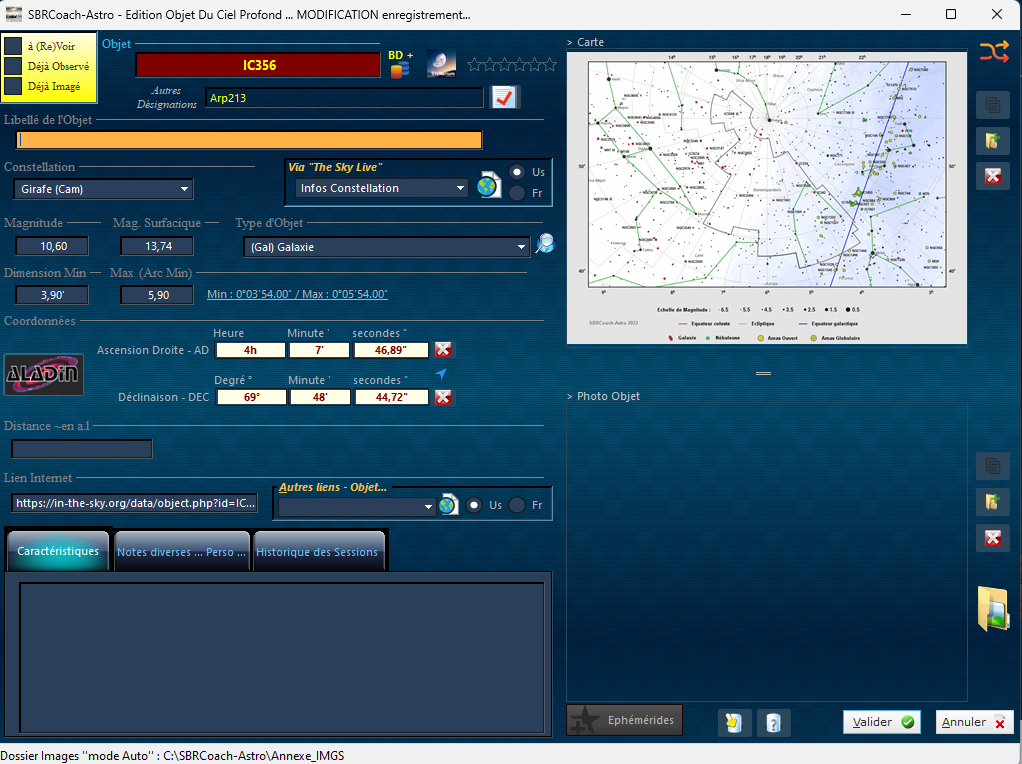Click the DEC Degré 69° field
Viewport: 1022px width, 764px height.
tap(252, 397)
